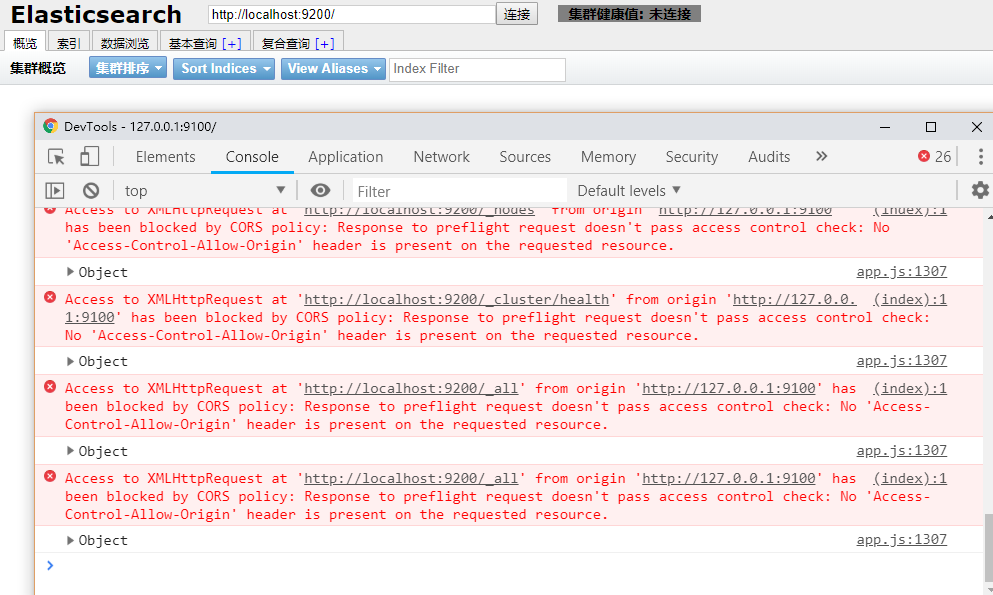993x595 pixels.
Task: Open the app.js:1307 link below the _cluster/health error
Action: (902, 360)
